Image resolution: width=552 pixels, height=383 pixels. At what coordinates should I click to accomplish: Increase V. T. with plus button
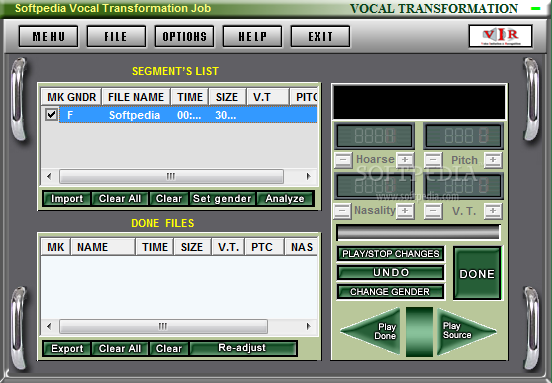tap(493, 211)
